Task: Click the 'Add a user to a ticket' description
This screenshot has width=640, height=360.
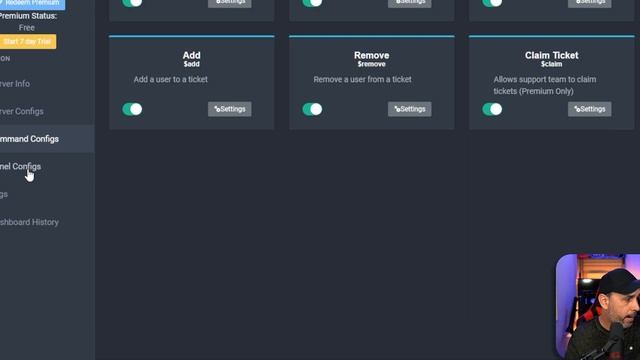Action: click(171, 80)
